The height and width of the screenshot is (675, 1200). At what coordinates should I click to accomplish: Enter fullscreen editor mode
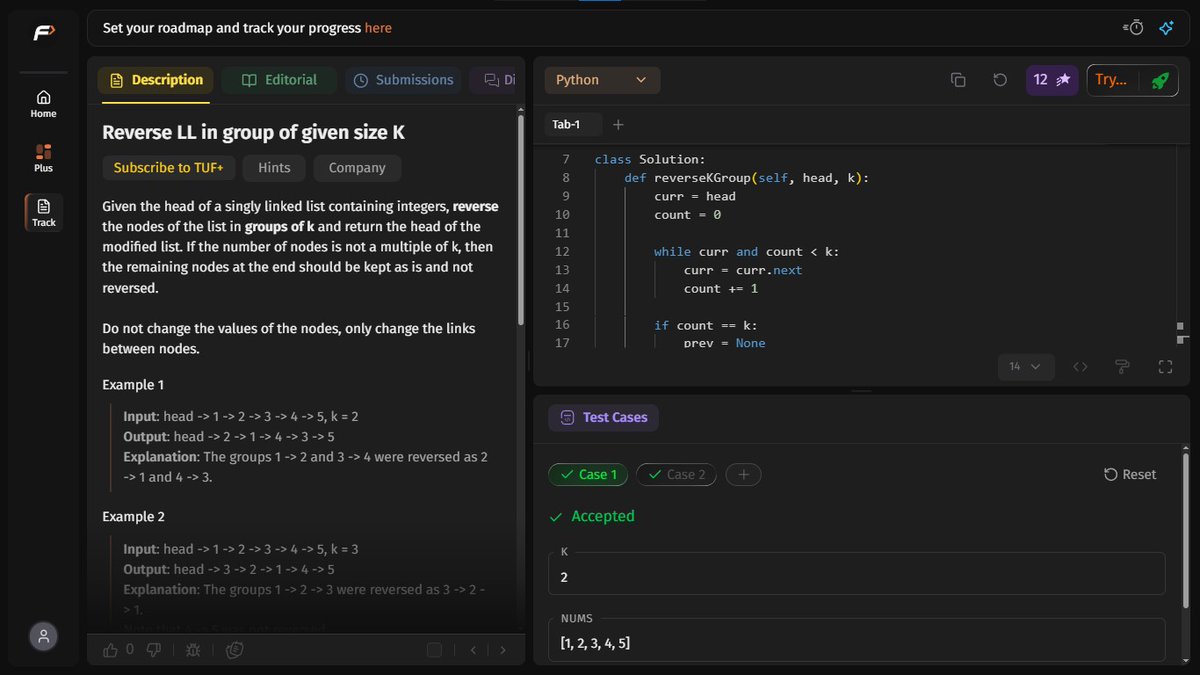tap(1165, 367)
